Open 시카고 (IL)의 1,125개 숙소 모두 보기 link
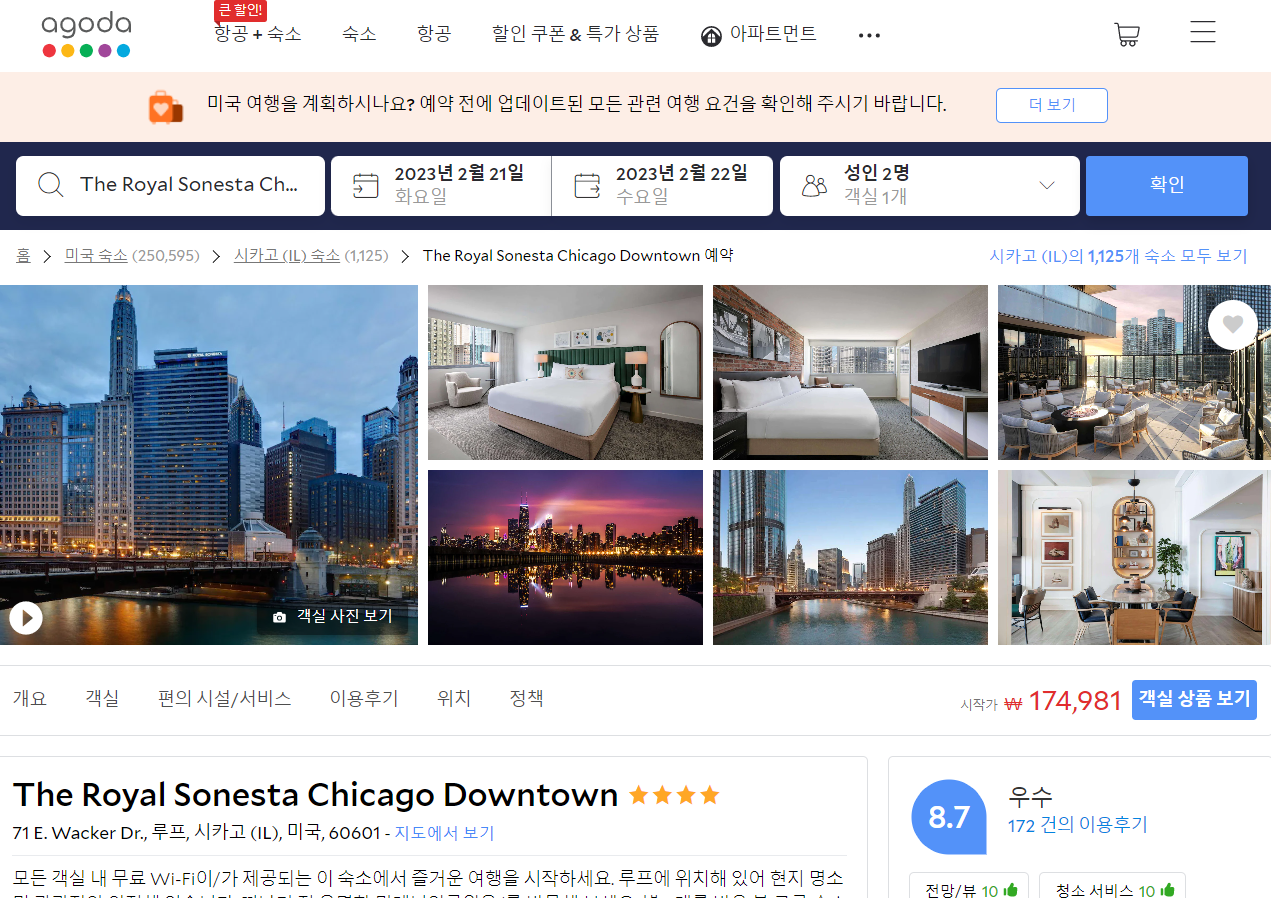This screenshot has width=1271, height=898. (1118, 256)
